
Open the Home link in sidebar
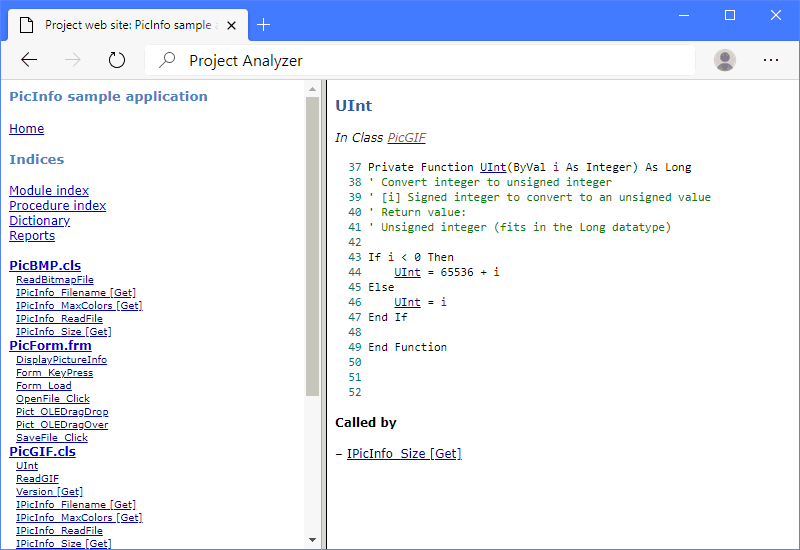point(26,129)
